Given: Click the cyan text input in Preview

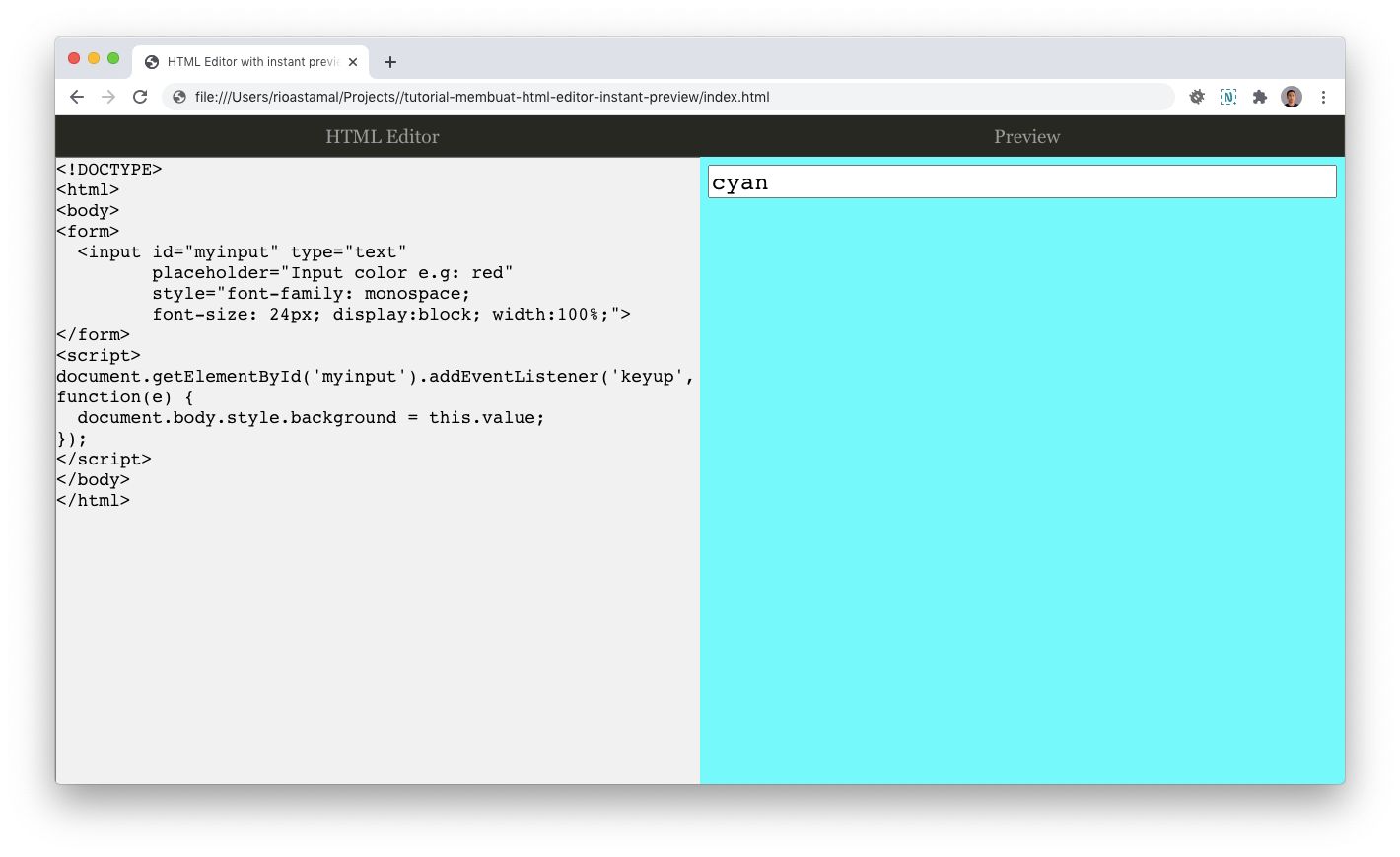Looking at the screenshot, I should coord(1022,181).
